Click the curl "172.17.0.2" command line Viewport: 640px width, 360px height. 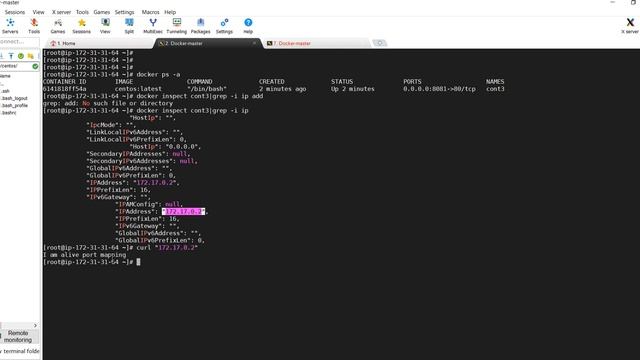click(x=167, y=248)
